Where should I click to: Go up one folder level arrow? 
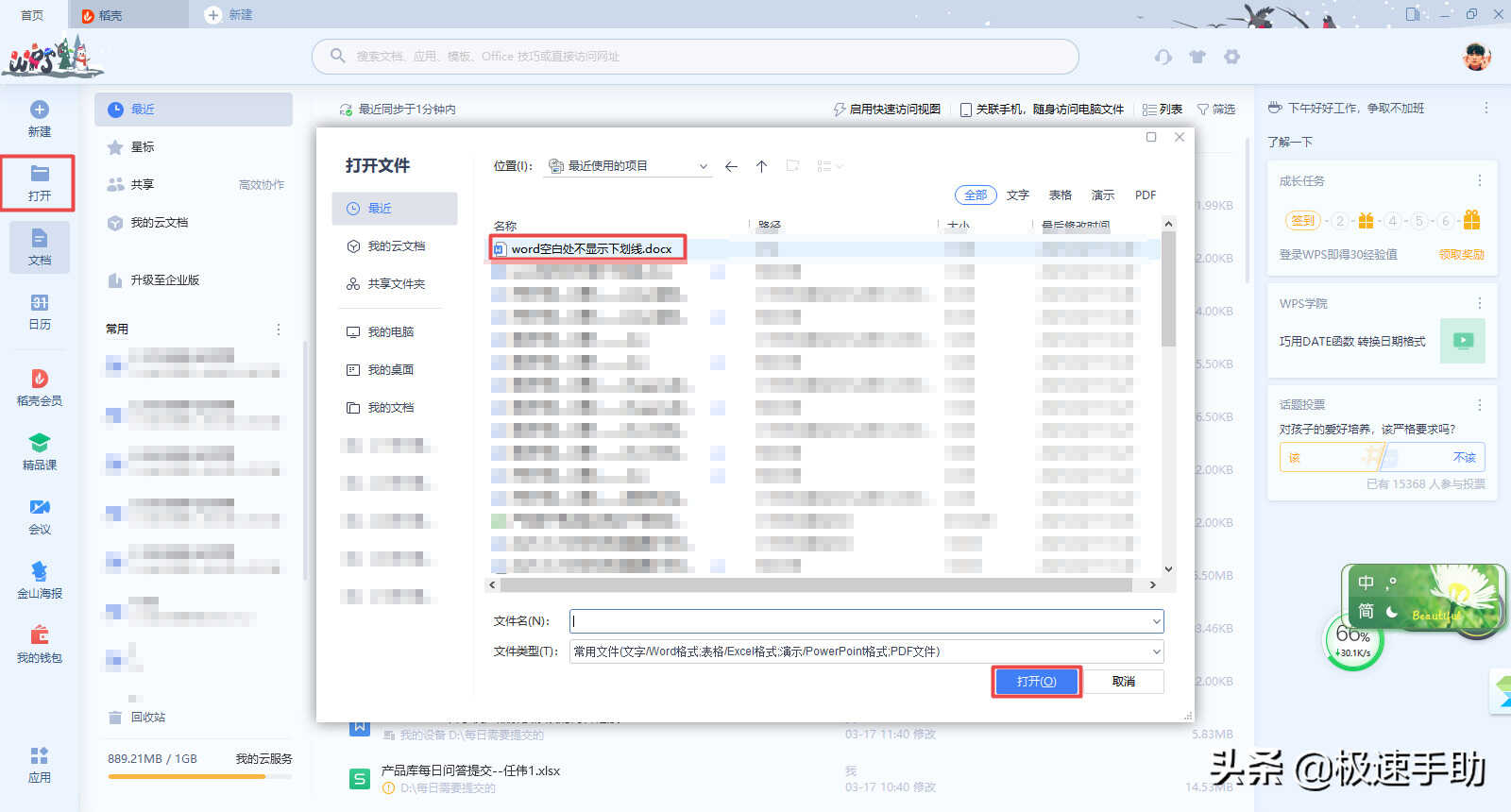[x=761, y=166]
